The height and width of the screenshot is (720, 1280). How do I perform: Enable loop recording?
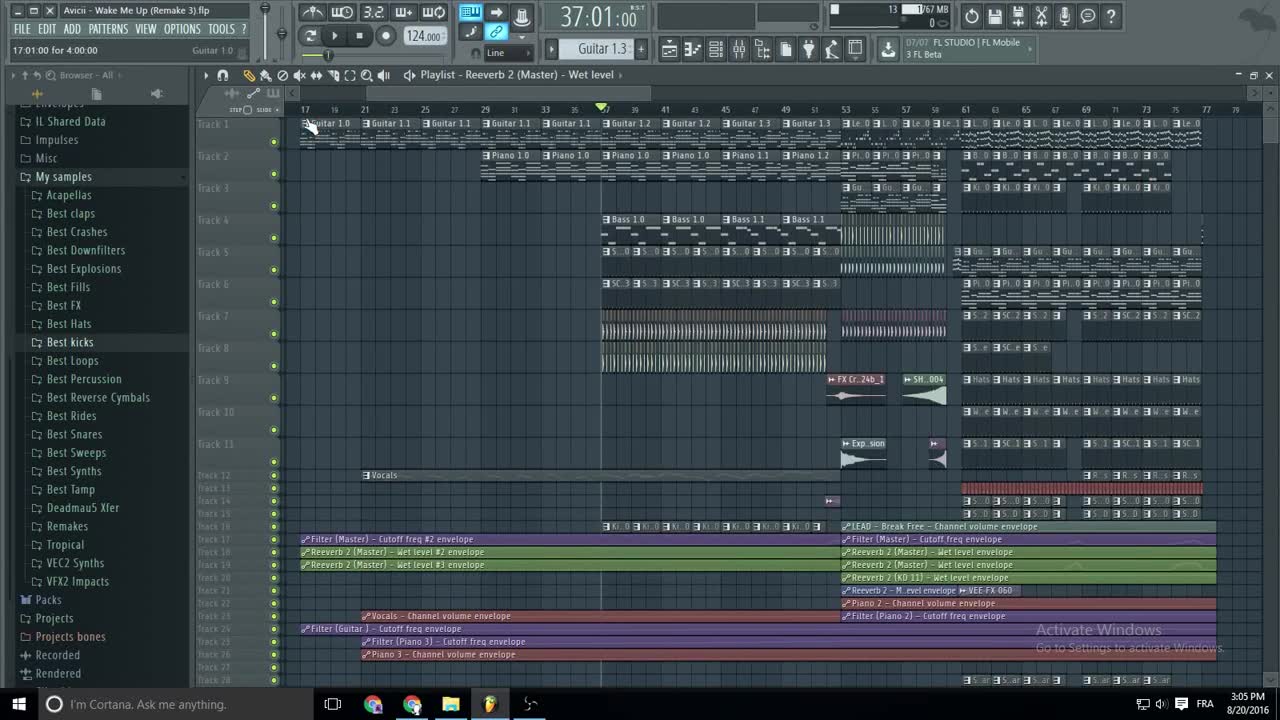(x=434, y=13)
